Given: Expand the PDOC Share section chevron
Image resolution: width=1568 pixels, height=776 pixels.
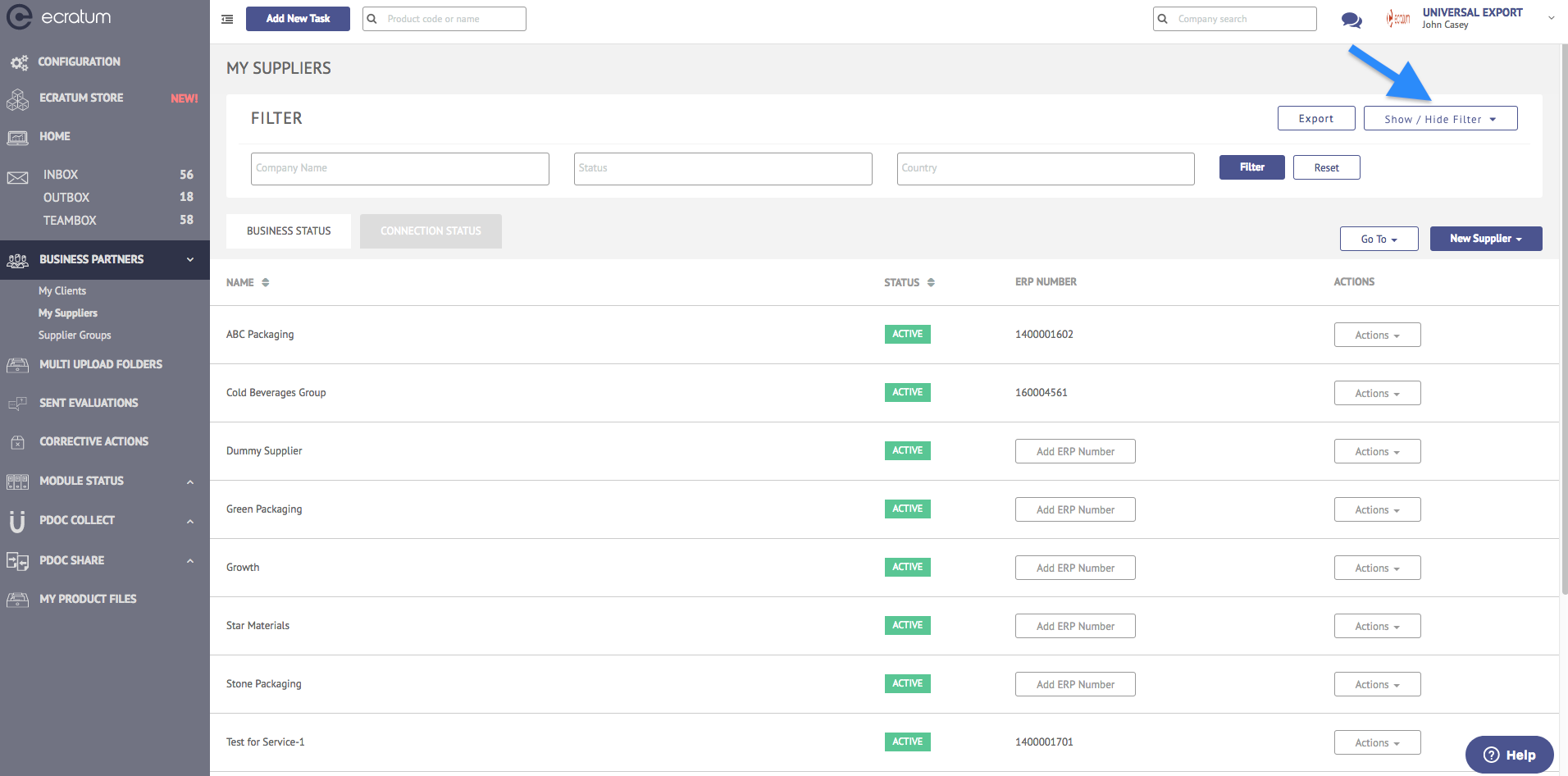Looking at the screenshot, I should 190,561.
